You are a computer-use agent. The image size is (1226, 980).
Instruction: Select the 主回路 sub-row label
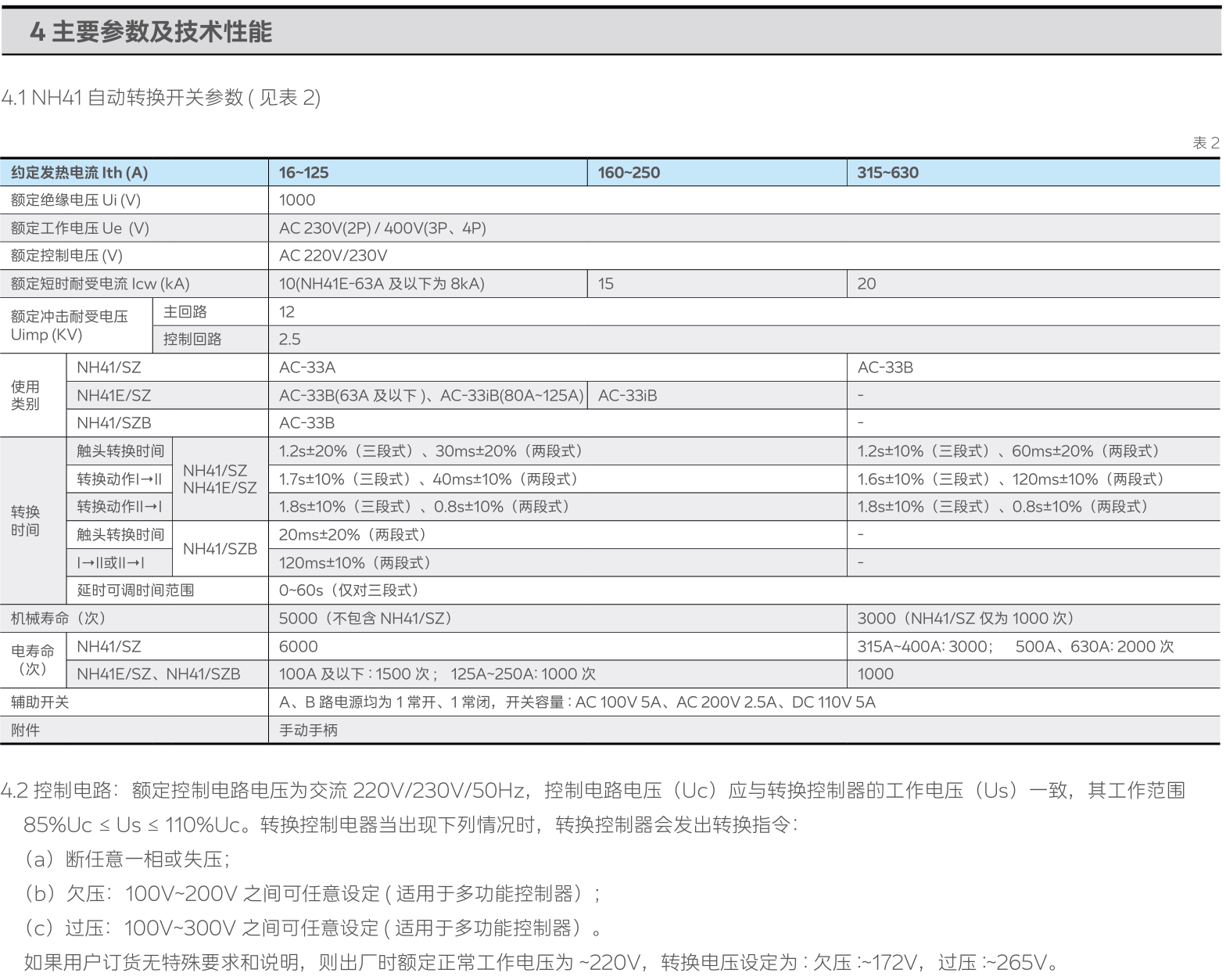tap(185, 311)
